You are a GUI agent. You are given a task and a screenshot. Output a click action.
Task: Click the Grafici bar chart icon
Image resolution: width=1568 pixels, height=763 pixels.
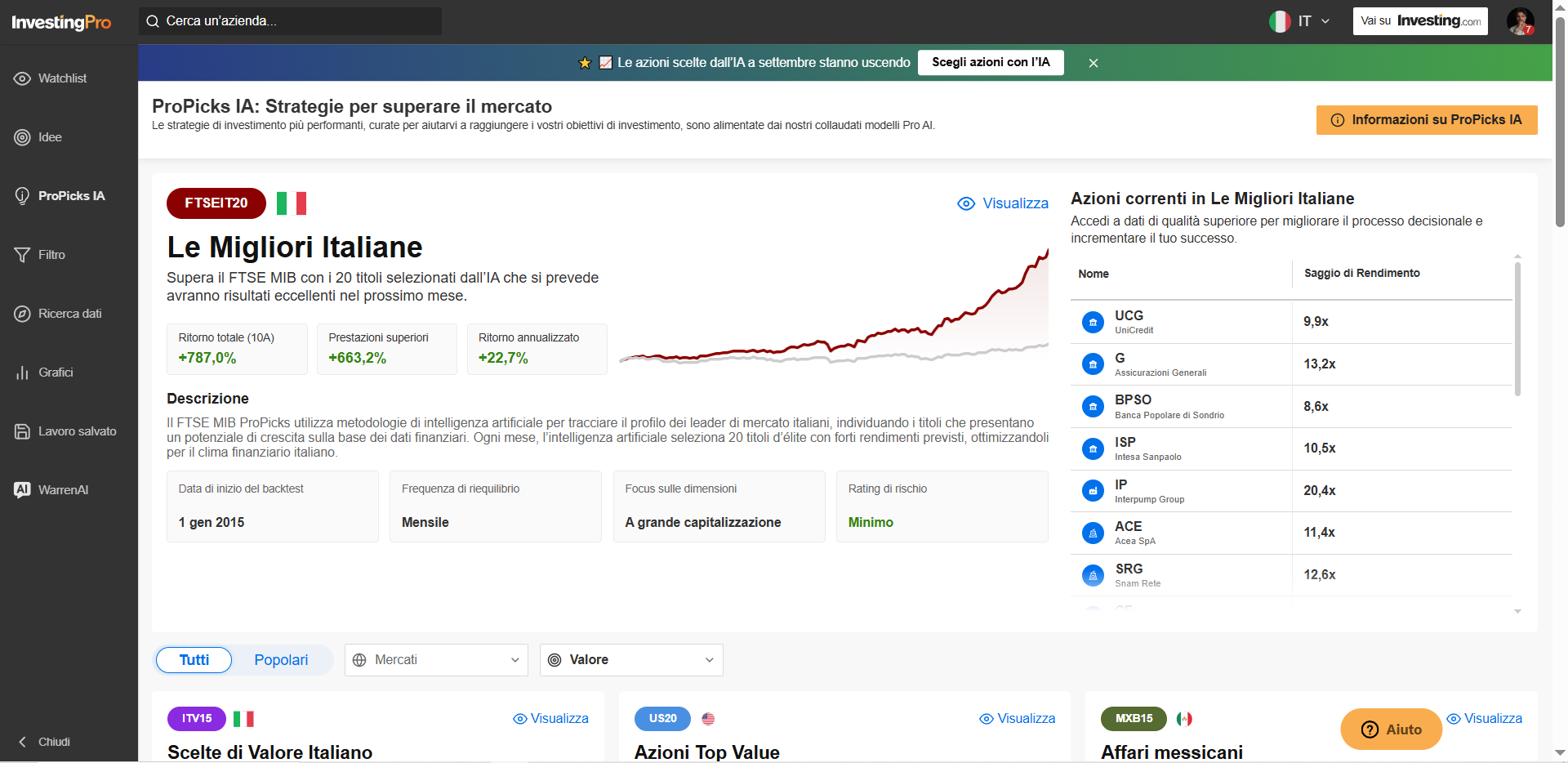(x=22, y=373)
